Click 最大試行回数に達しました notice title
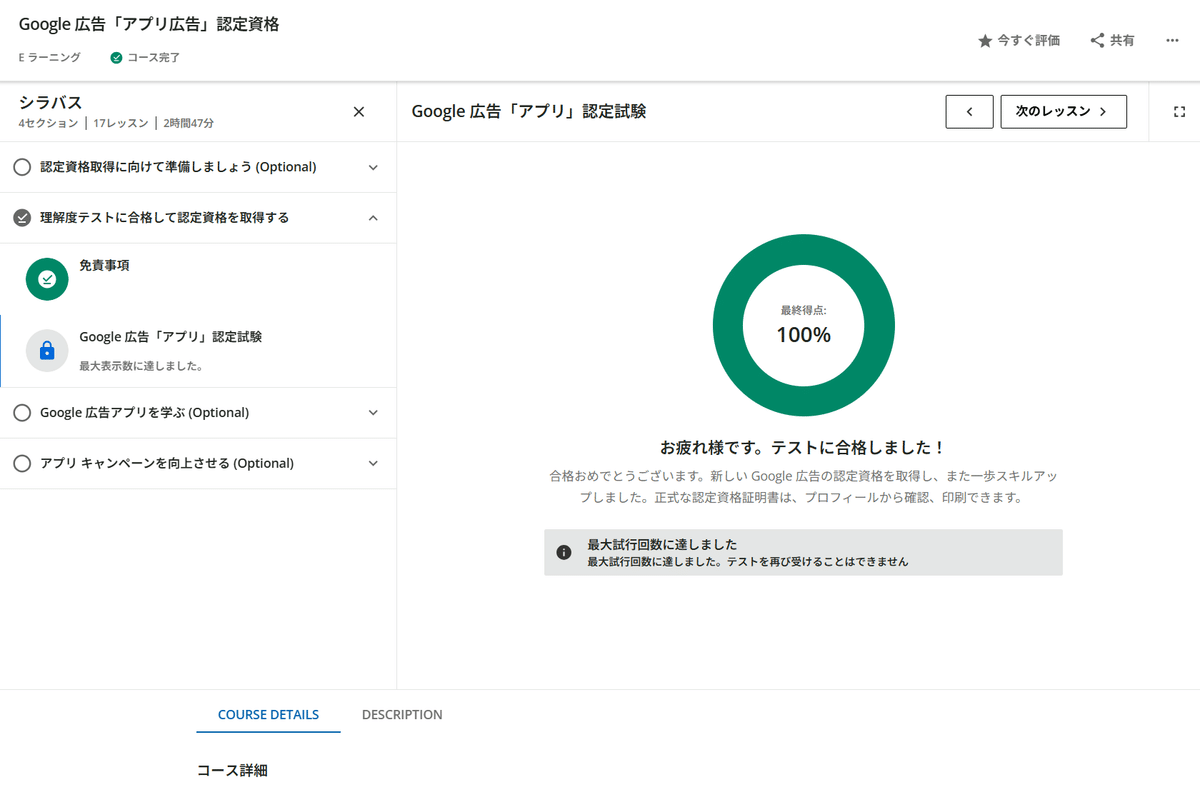 tap(662, 545)
